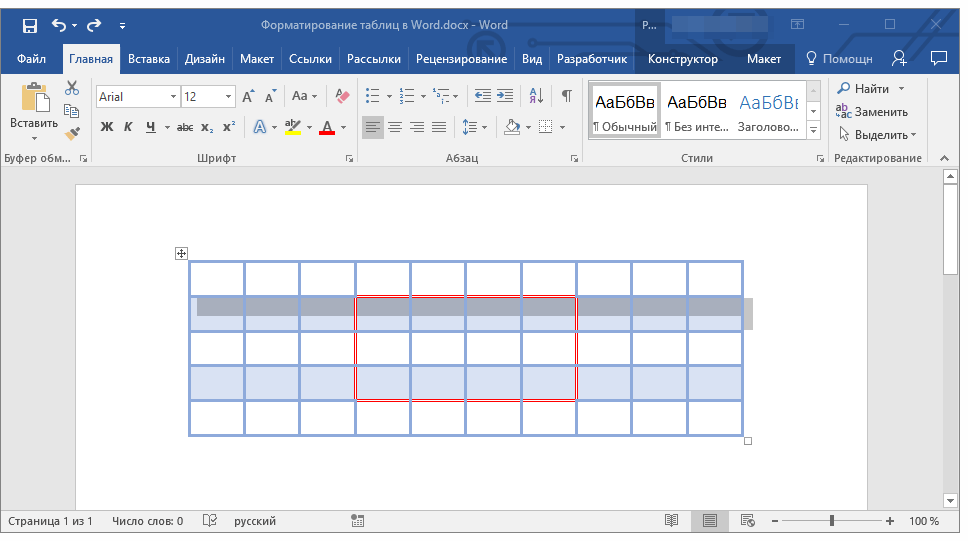This screenshot has width=968, height=541.
Task: Open the font size dropdown
Action: [x=229, y=97]
